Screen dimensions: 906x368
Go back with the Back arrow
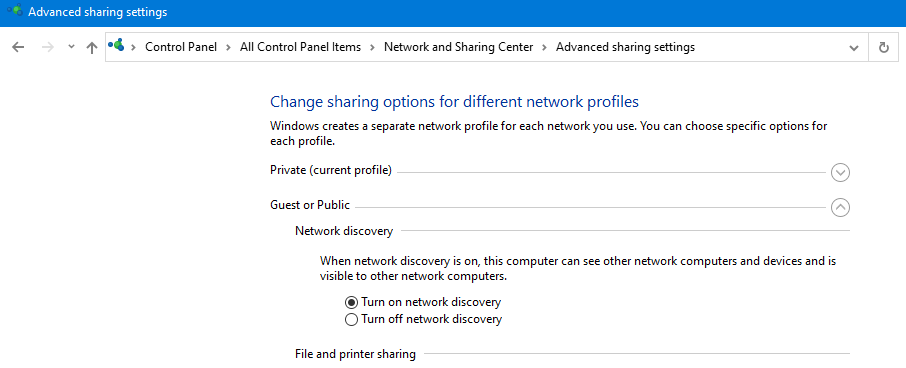click(x=18, y=47)
